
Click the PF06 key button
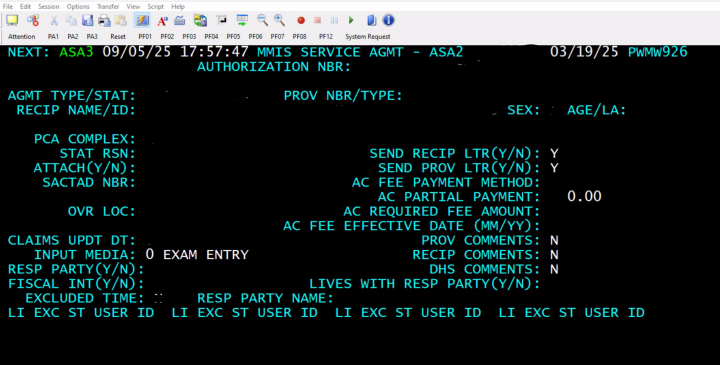tap(255, 36)
